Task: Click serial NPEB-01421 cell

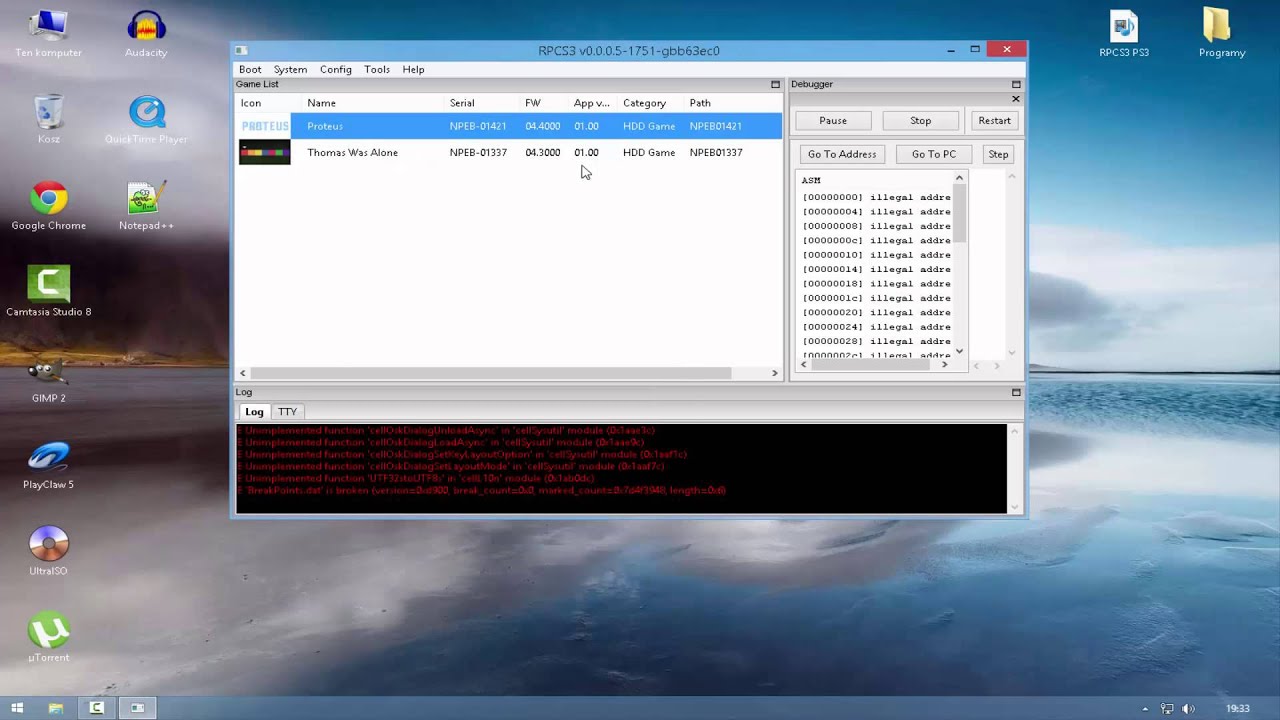Action: tap(478, 126)
